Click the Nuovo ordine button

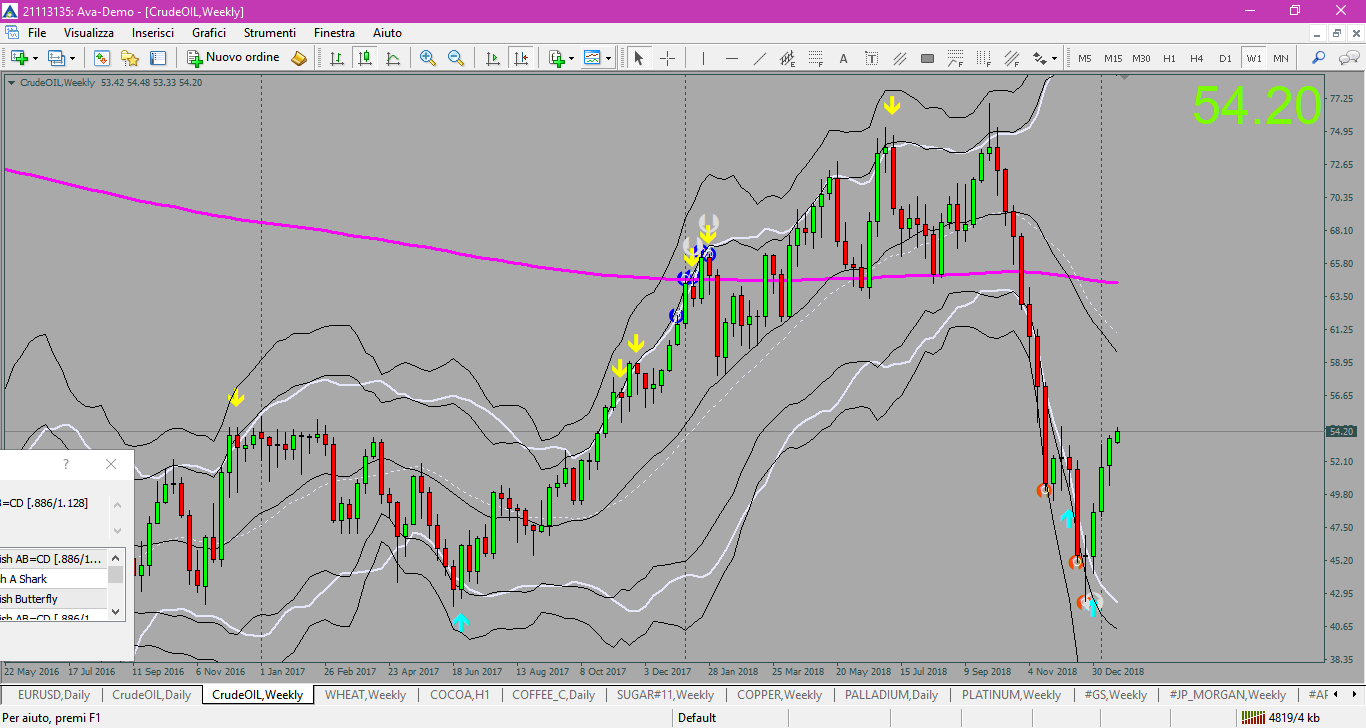[234, 58]
